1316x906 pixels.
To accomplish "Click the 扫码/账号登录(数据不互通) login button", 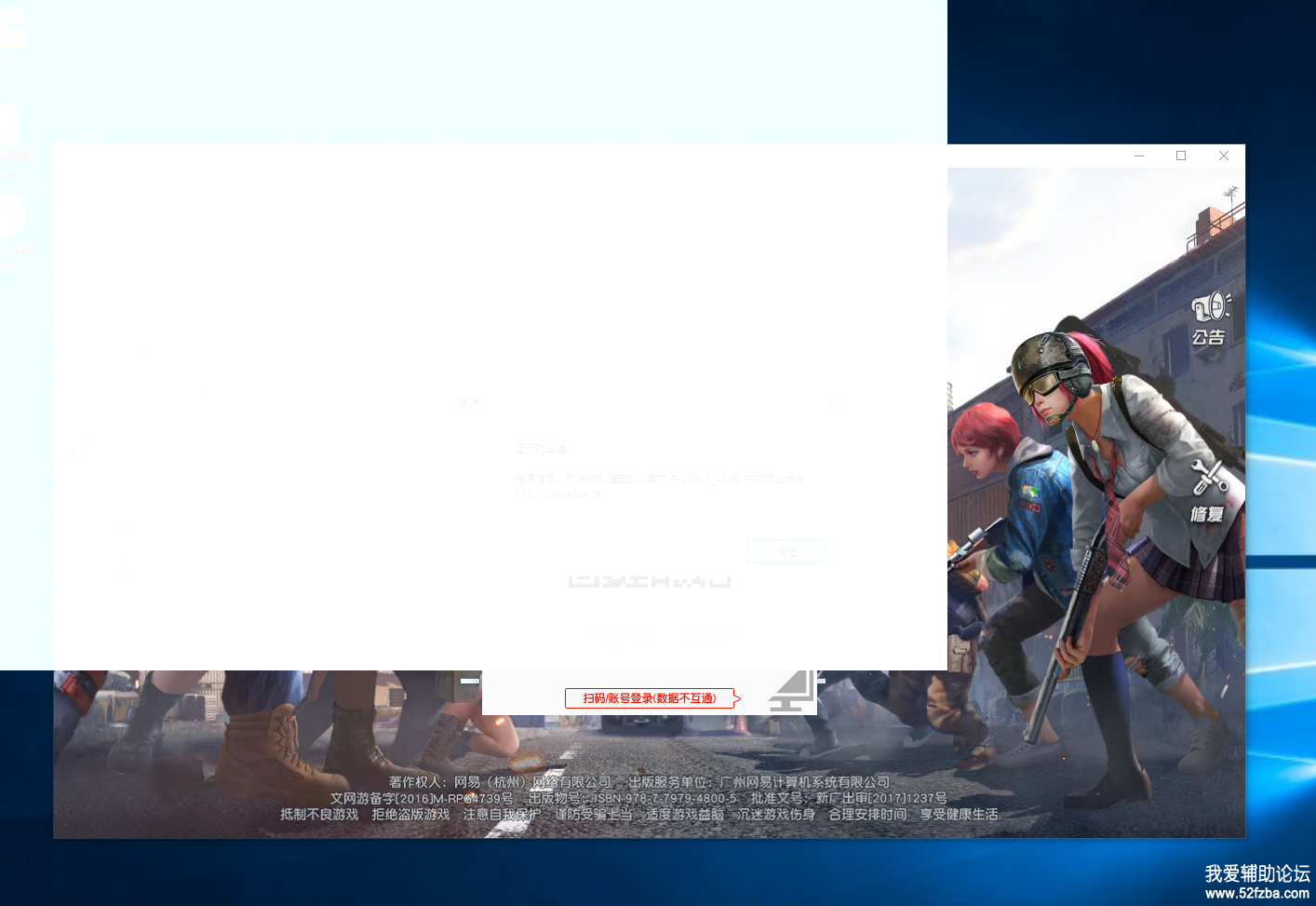I will pos(650,698).
